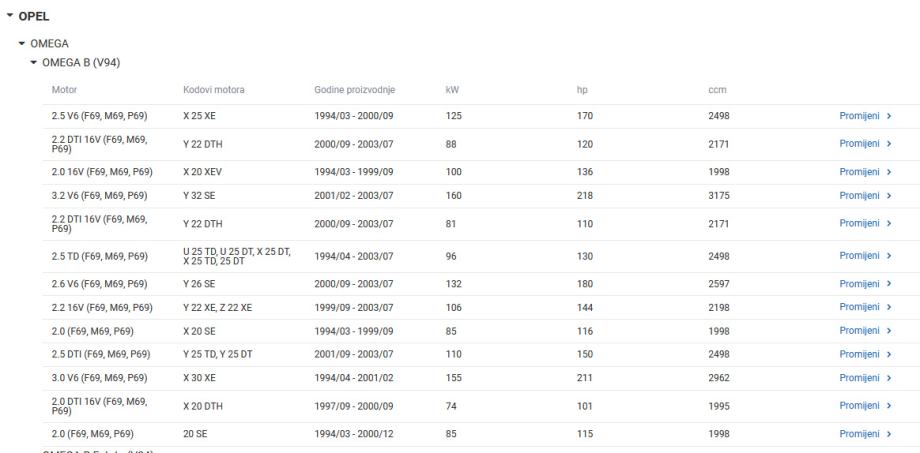Select the OMEGA tree label
Image resolution: width=920 pixels, height=453 pixels.
pyautogui.click(x=49, y=43)
